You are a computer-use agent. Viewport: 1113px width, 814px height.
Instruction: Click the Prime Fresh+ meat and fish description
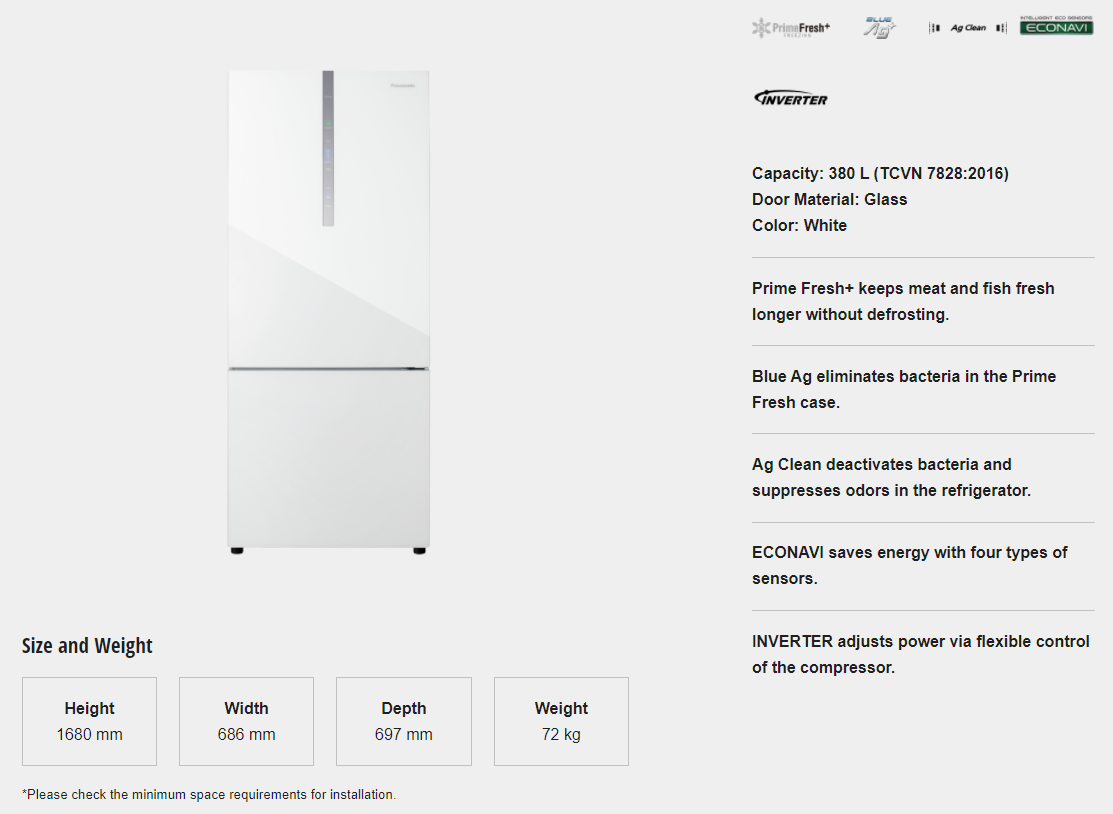903,301
